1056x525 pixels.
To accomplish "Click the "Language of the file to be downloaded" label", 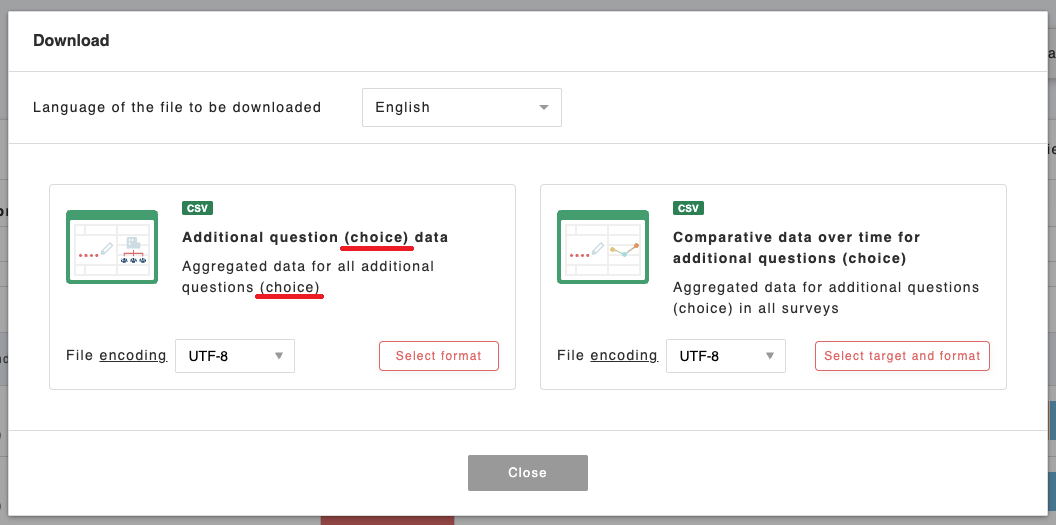I will point(177,108).
